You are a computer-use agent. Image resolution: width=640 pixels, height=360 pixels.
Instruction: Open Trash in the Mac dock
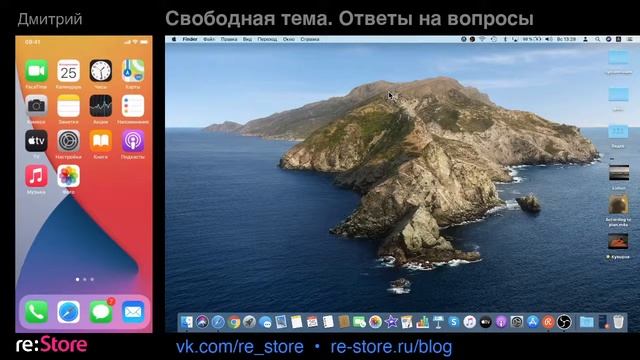pos(618,322)
